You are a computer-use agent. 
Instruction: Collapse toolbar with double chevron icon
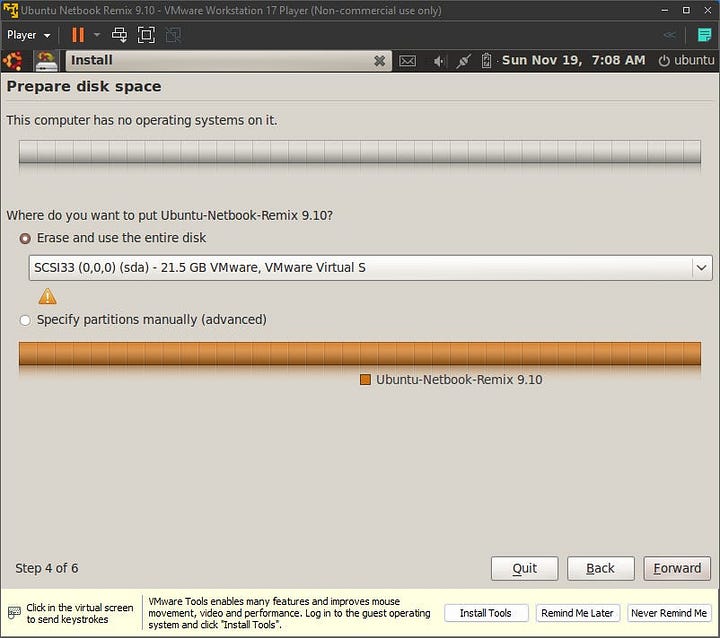(669, 35)
